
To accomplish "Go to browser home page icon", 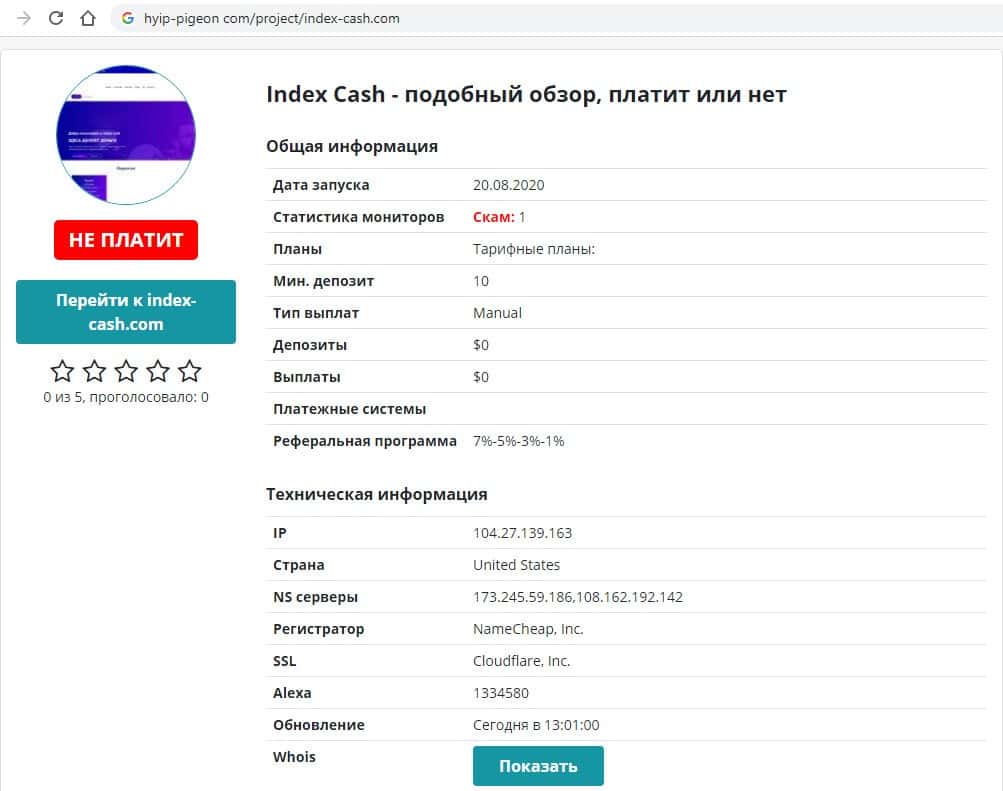I will (88, 18).
